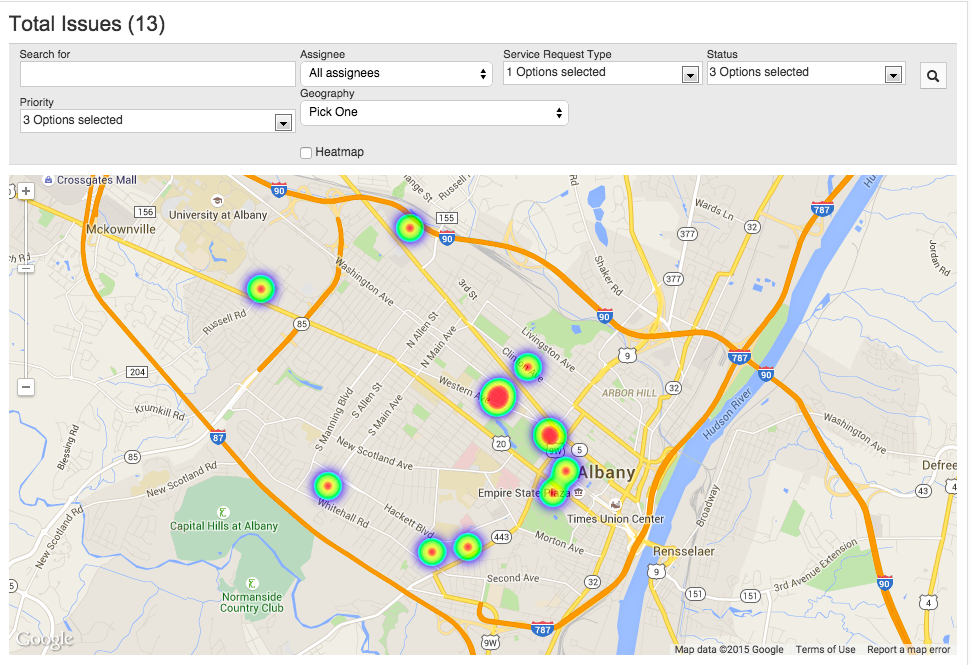Screen dimensions: 970x665
Task: Open the Assignee dropdown
Action: (397, 74)
